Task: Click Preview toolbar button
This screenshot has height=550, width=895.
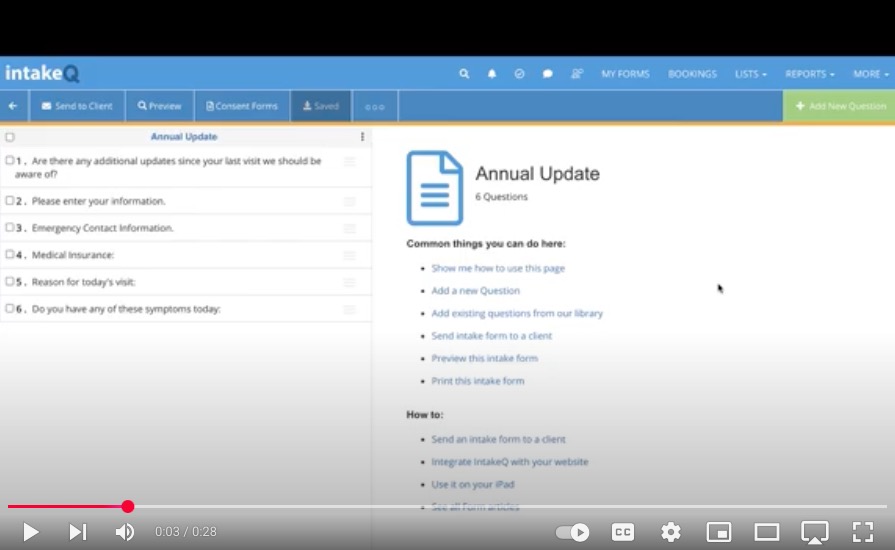Action: click(159, 106)
